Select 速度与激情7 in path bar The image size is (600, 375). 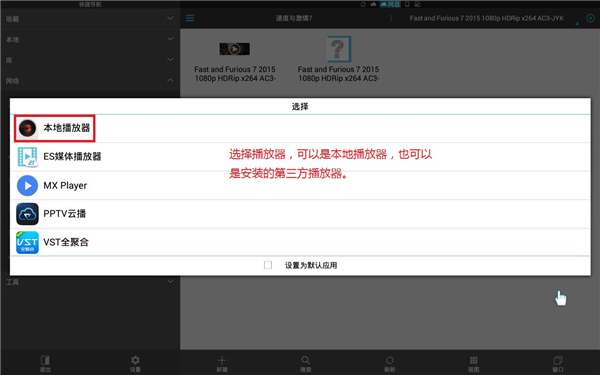[x=294, y=18]
